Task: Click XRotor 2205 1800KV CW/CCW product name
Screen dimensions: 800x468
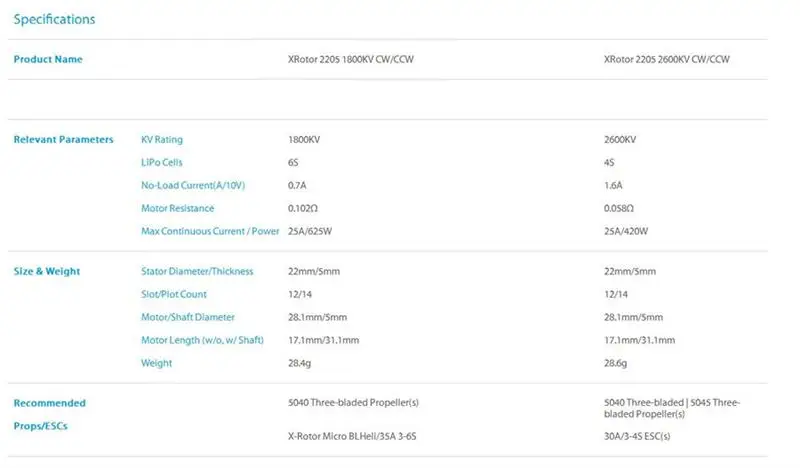Action: (x=351, y=59)
